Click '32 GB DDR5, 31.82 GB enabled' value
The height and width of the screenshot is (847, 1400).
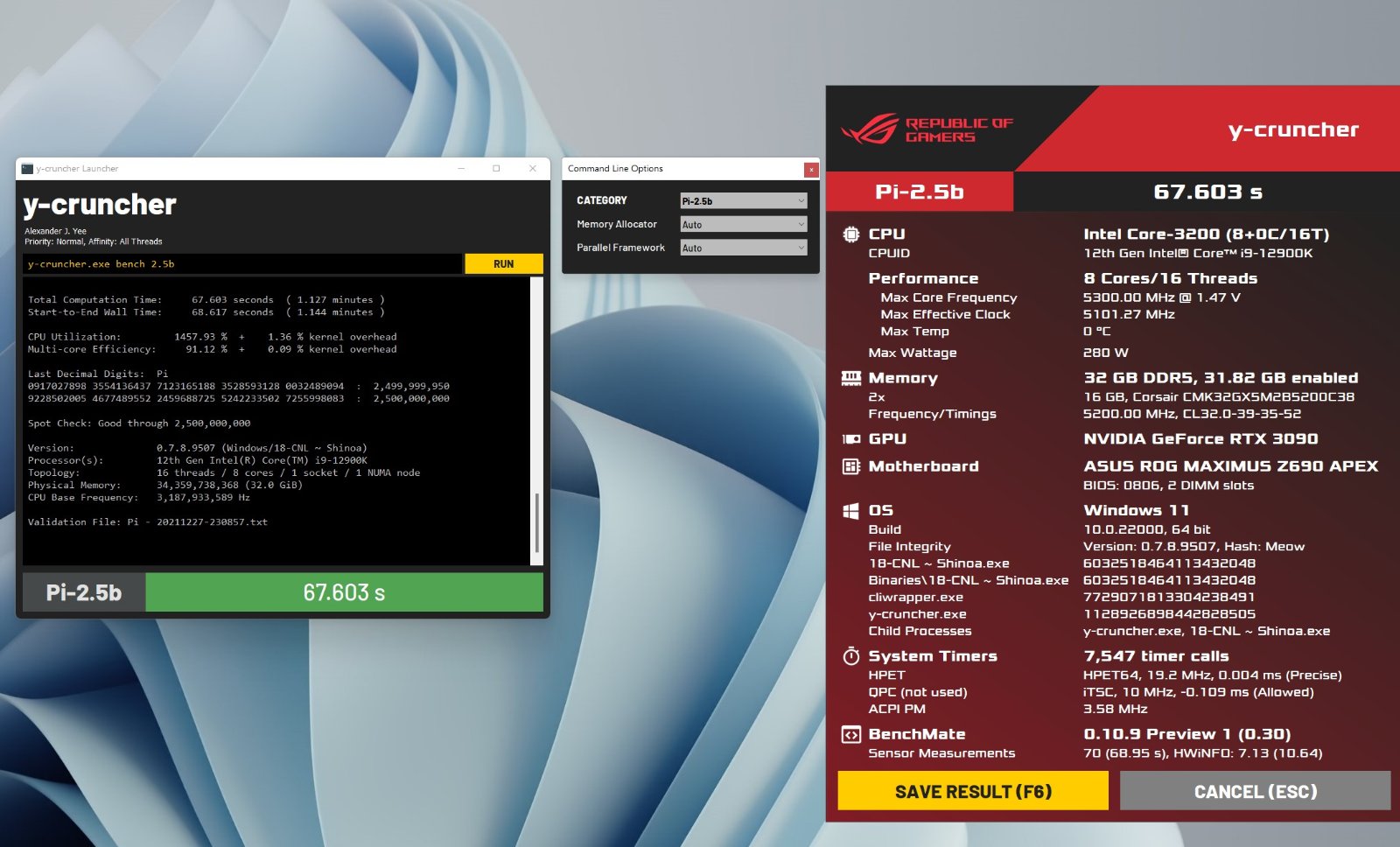[1221, 378]
